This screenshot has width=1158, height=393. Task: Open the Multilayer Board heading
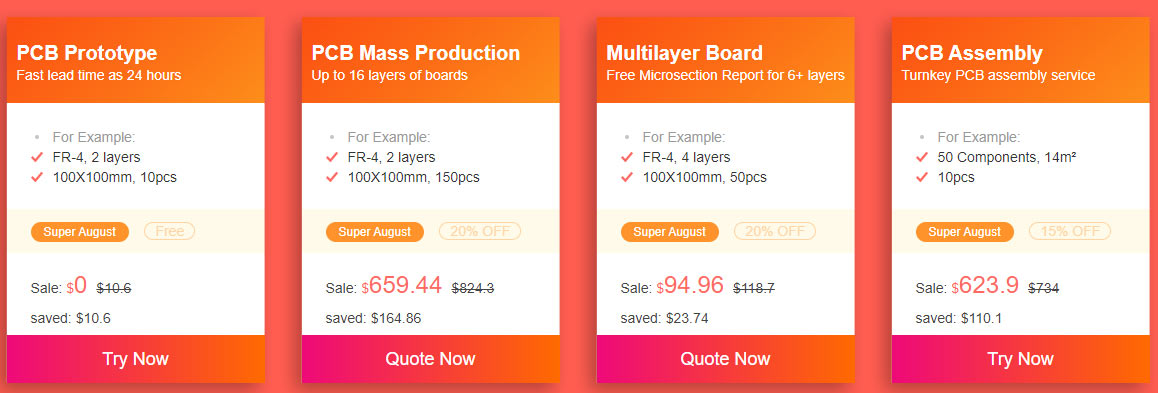coord(685,53)
